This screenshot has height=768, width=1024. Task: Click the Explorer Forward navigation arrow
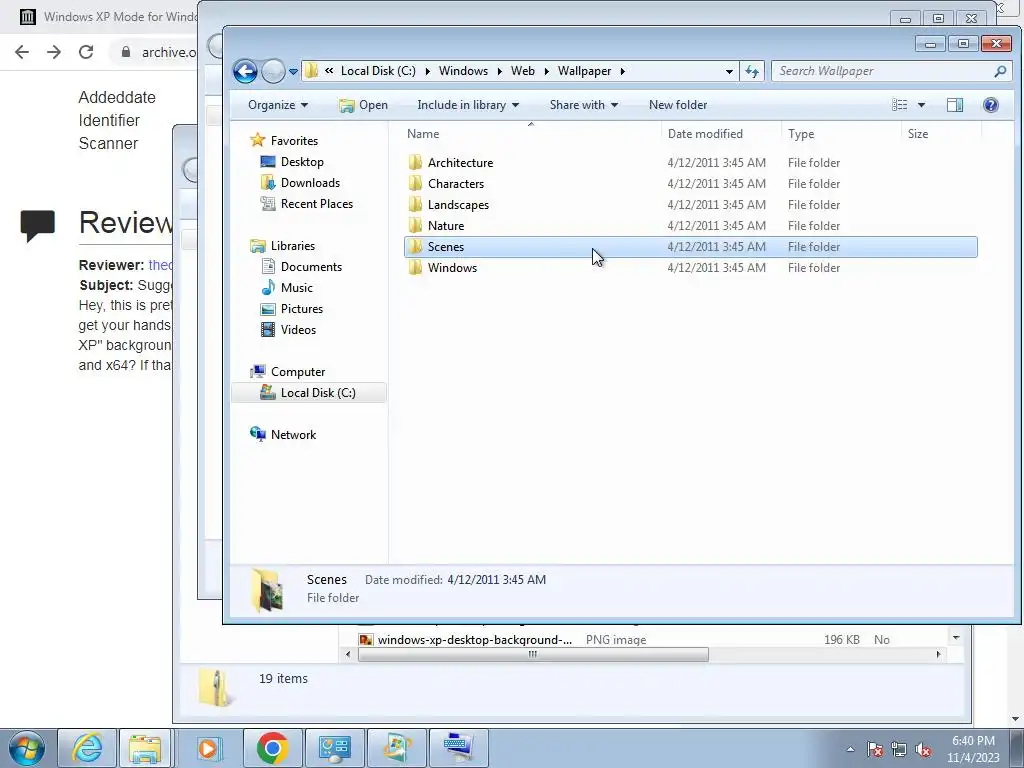point(273,71)
